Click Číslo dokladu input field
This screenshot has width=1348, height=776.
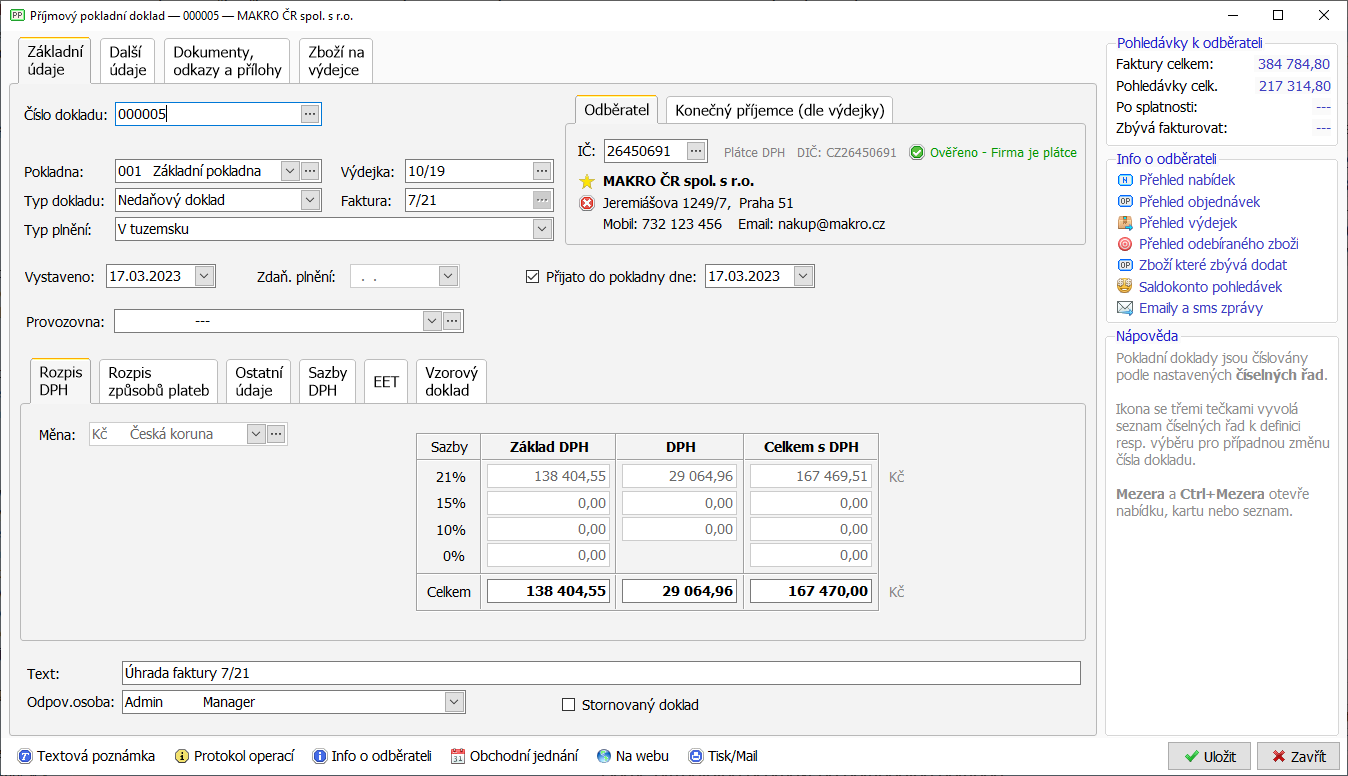(x=207, y=114)
